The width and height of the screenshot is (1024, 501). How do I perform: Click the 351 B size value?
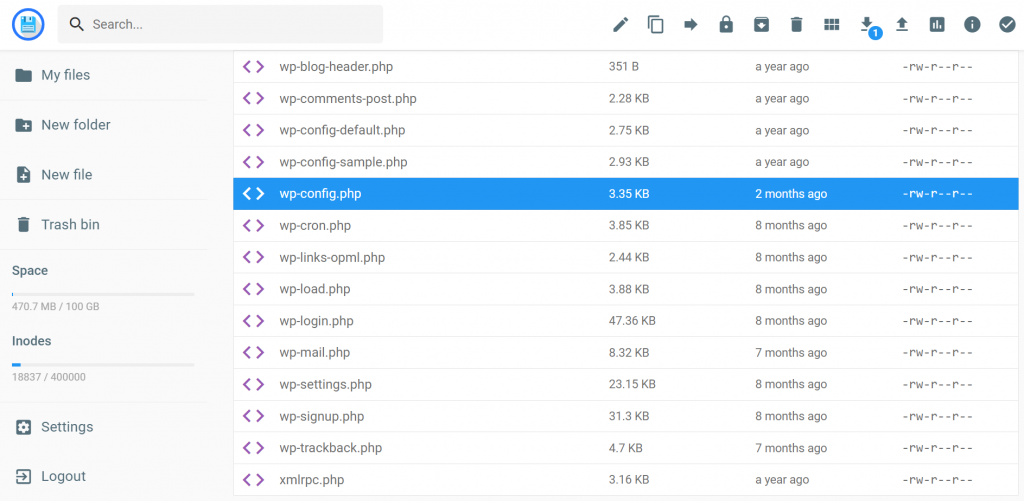(624, 67)
